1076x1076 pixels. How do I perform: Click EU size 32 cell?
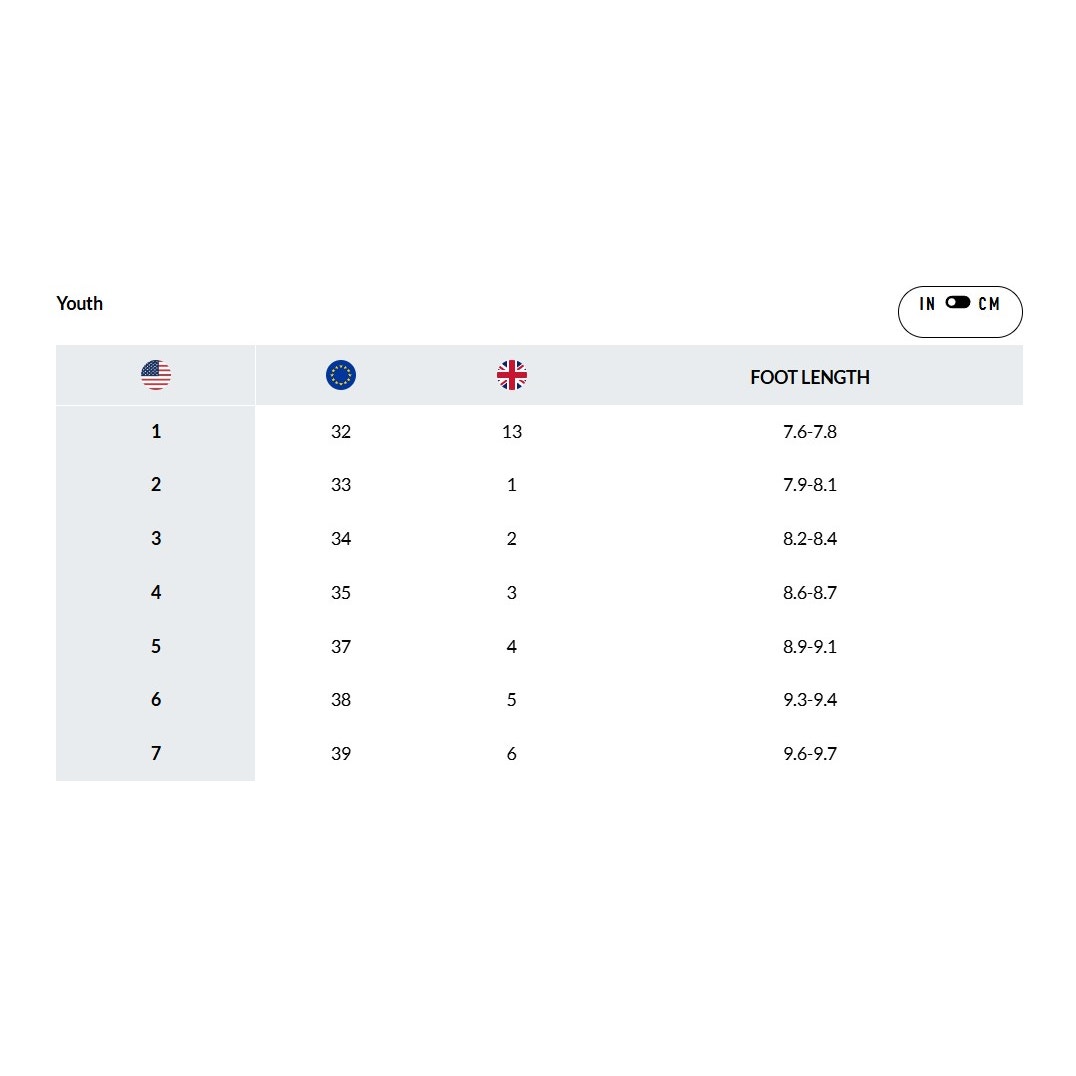click(x=340, y=432)
